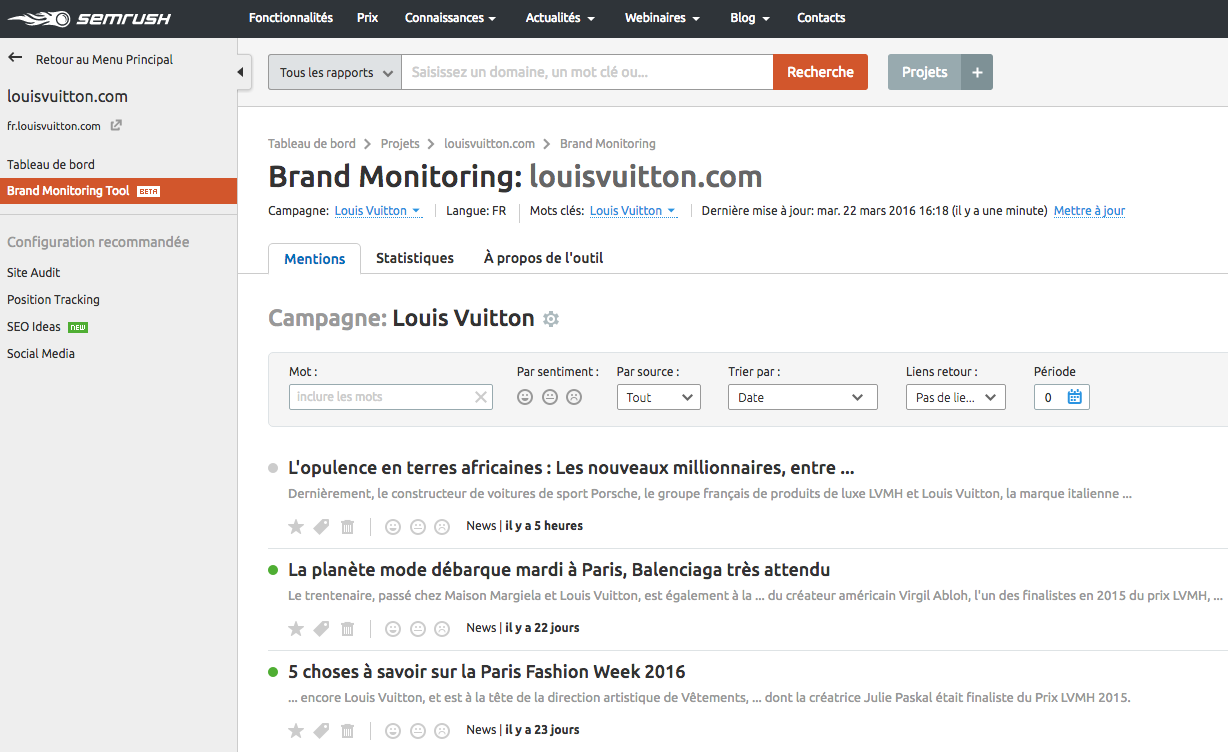Go to 'Tableau de bord' breadcrumb
Screen dimensions: 1228x752
[x=312, y=144]
